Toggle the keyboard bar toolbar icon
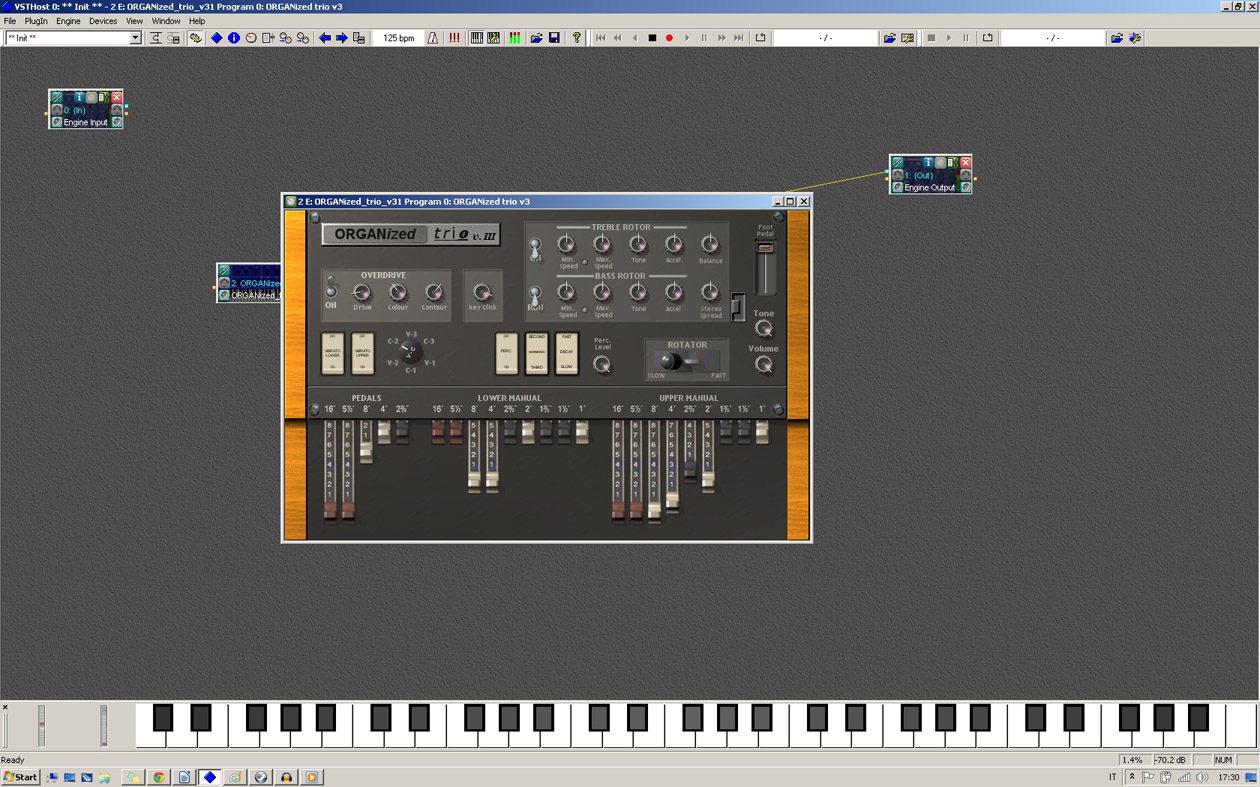Screen dimensions: 1260x787 pyautogui.click(x=477, y=38)
